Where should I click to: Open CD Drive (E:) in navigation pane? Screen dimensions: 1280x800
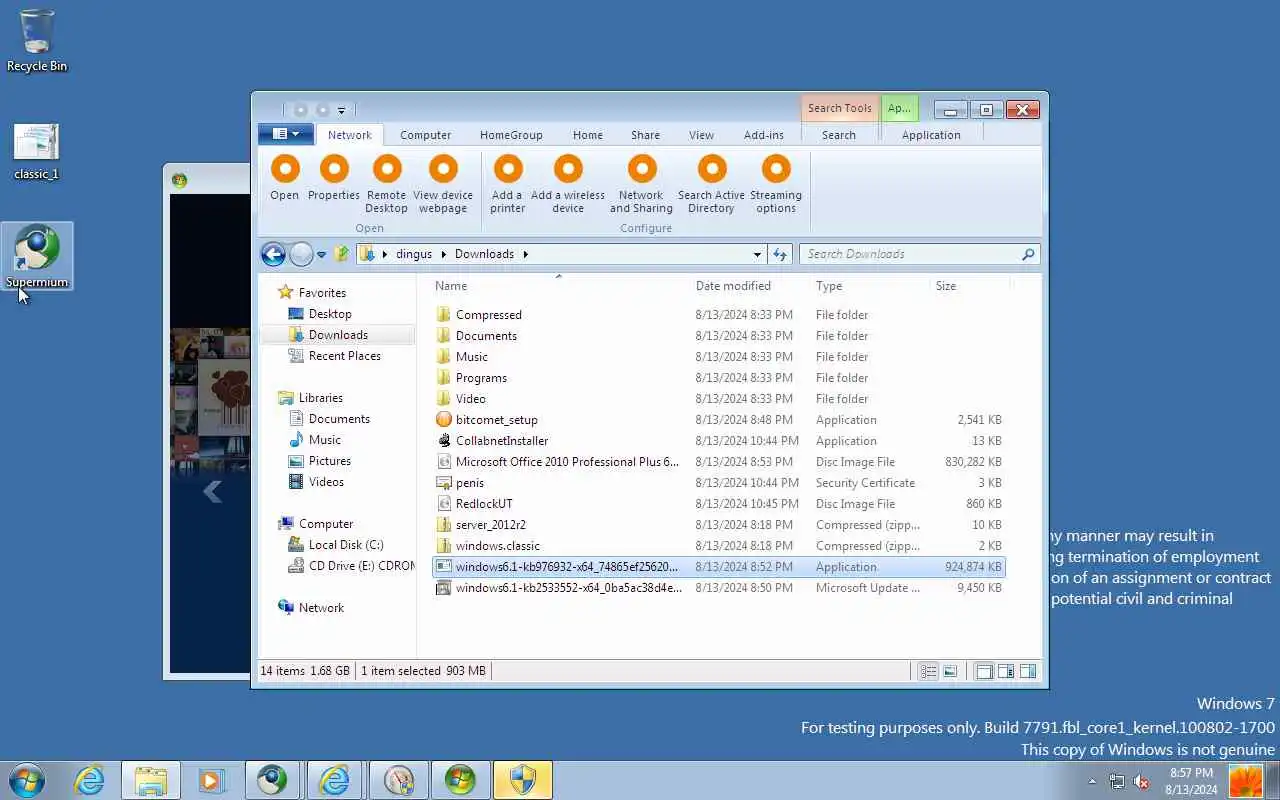(350, 566)
